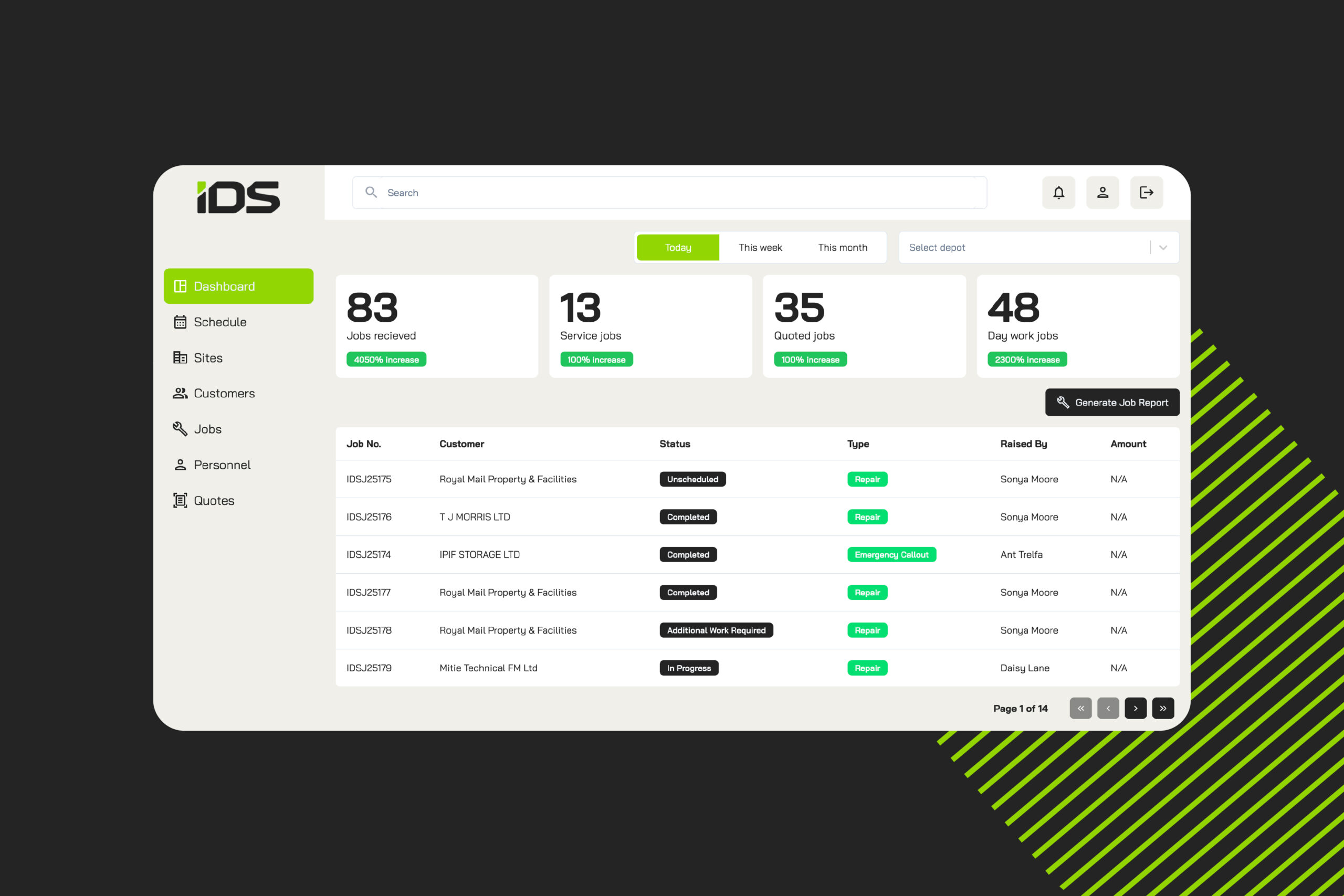Go to Sites in the sidebar
This screenshot has height=896, width=1344.
(x=207, y=357)
